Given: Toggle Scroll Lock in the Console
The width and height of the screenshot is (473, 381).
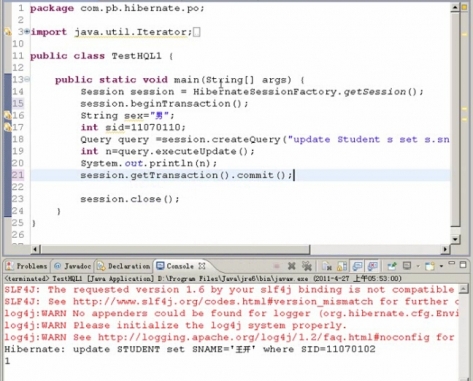Looking at the screenshot, I should 342,266.
